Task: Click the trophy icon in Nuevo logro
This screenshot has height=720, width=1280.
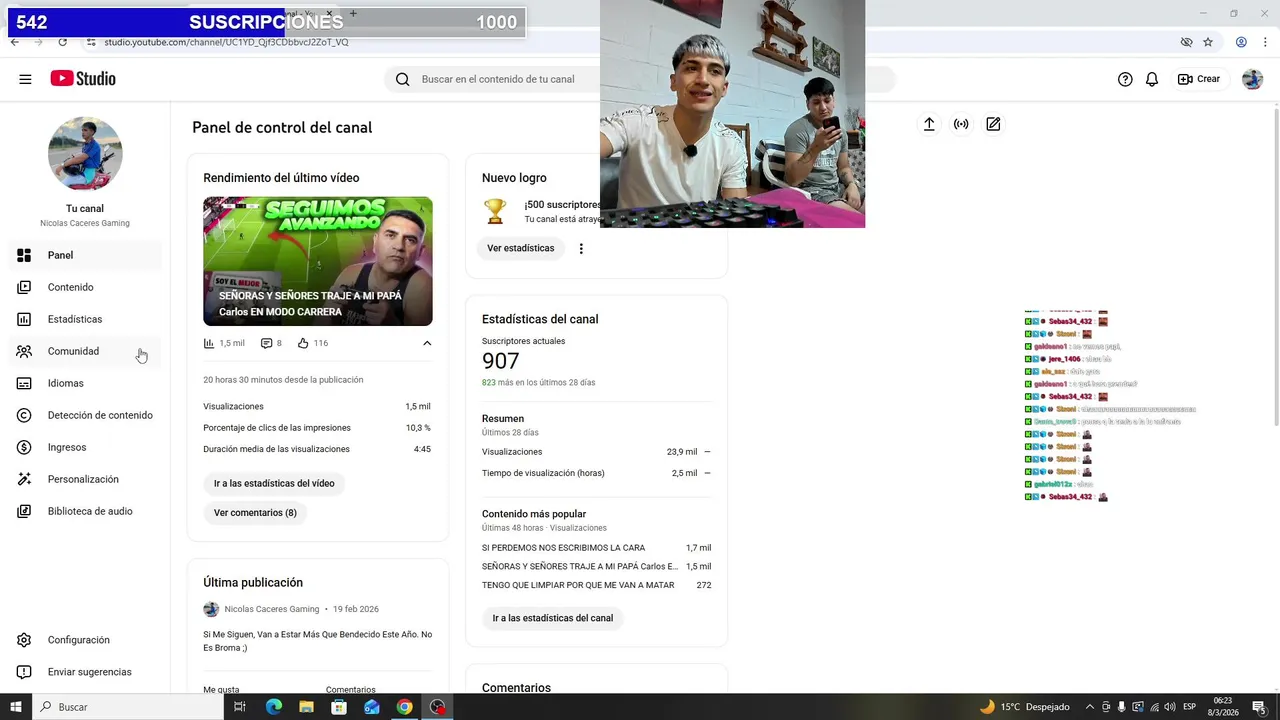Action: 495,211
